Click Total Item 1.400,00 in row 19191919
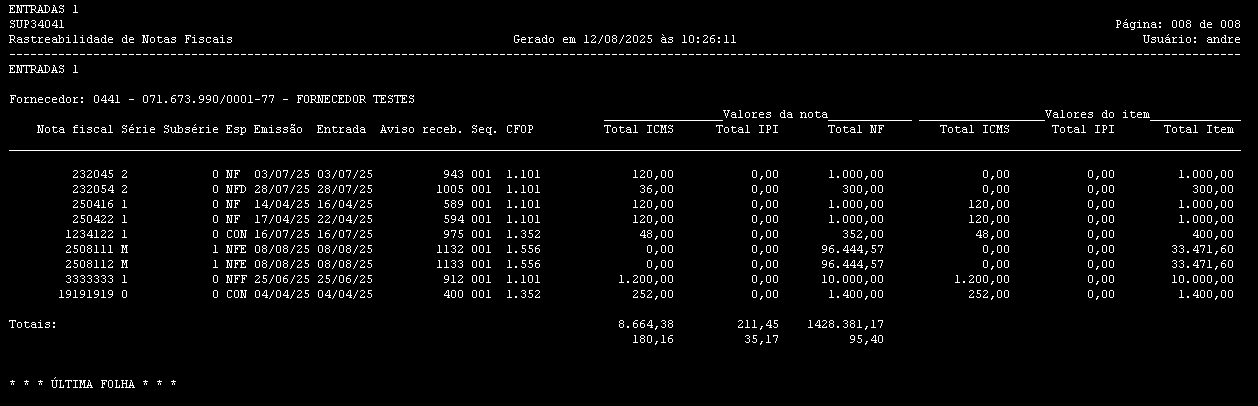The image size is (1258, 406). coord(1206,294)
